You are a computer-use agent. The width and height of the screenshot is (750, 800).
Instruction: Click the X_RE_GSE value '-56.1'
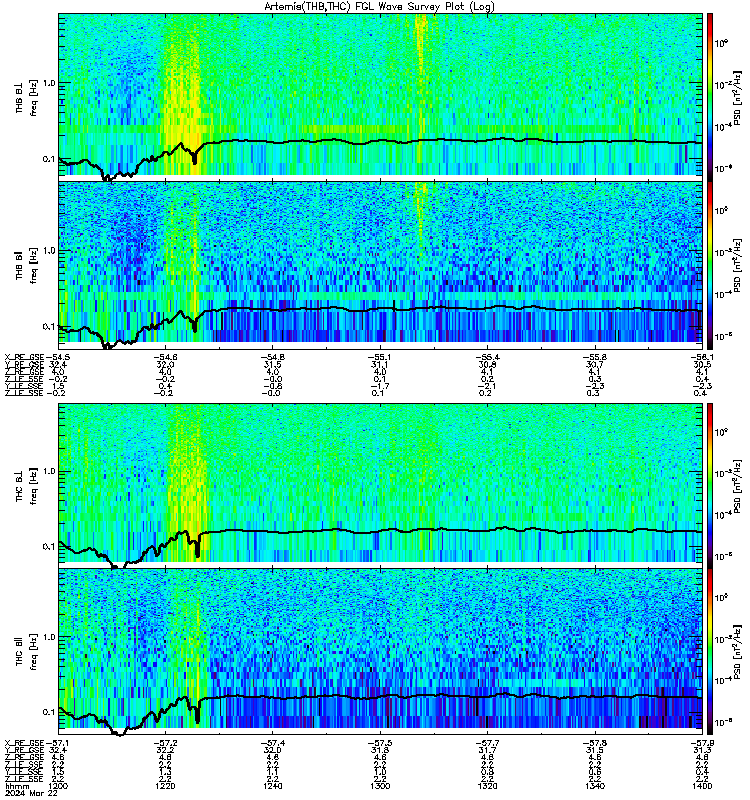tap(702, 358)
